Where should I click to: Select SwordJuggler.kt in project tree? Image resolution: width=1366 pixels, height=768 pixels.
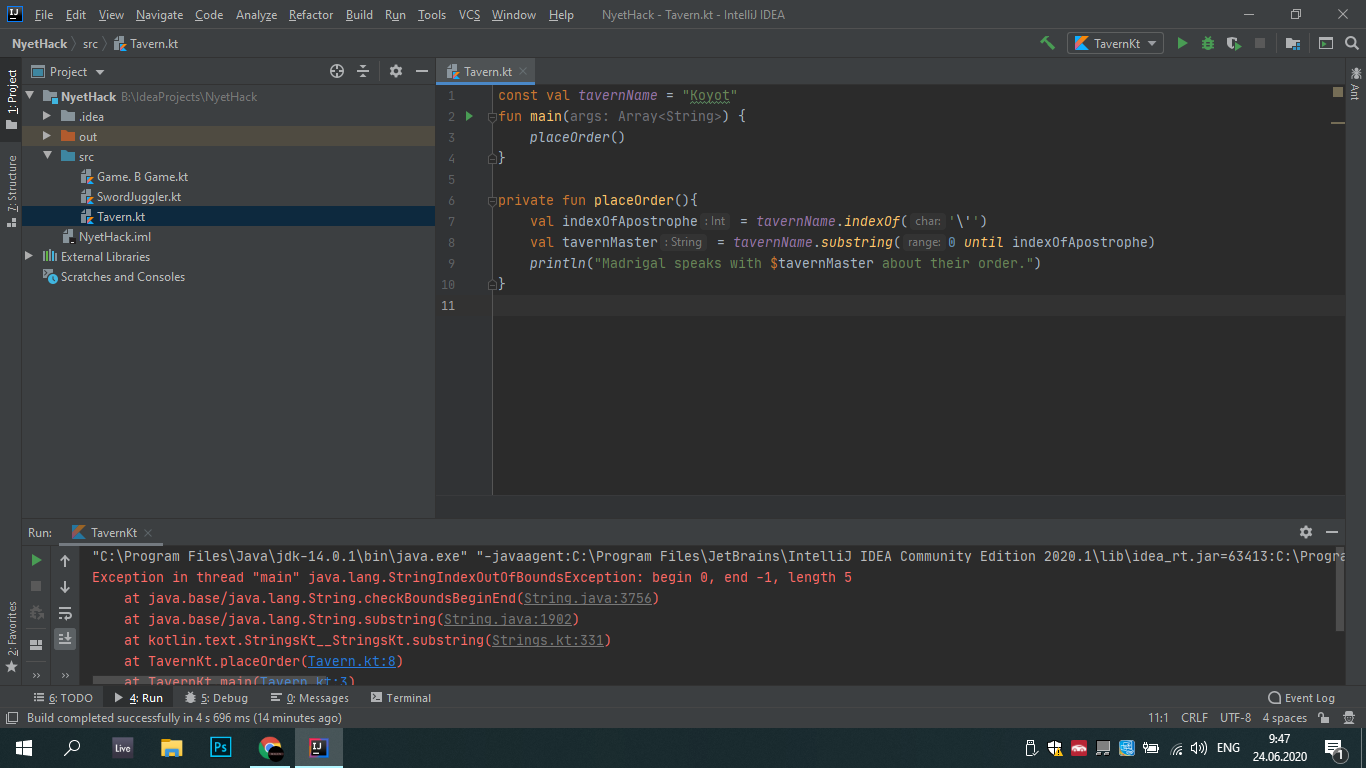138,197
